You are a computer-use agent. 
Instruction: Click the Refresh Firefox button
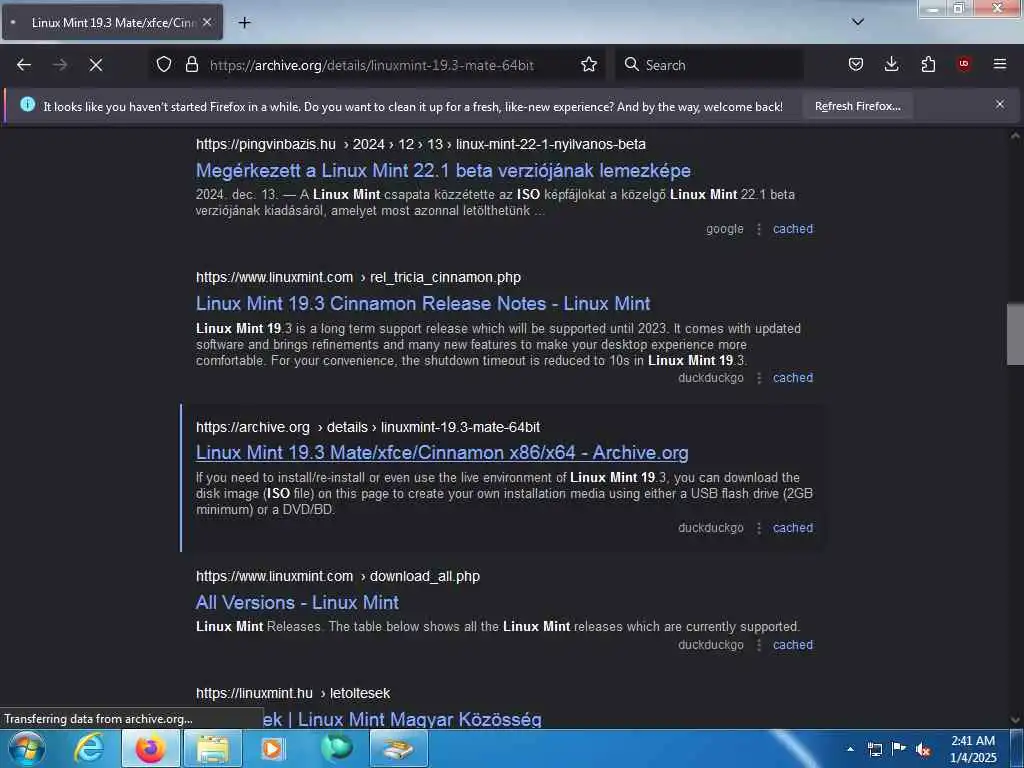click(857, 106)
